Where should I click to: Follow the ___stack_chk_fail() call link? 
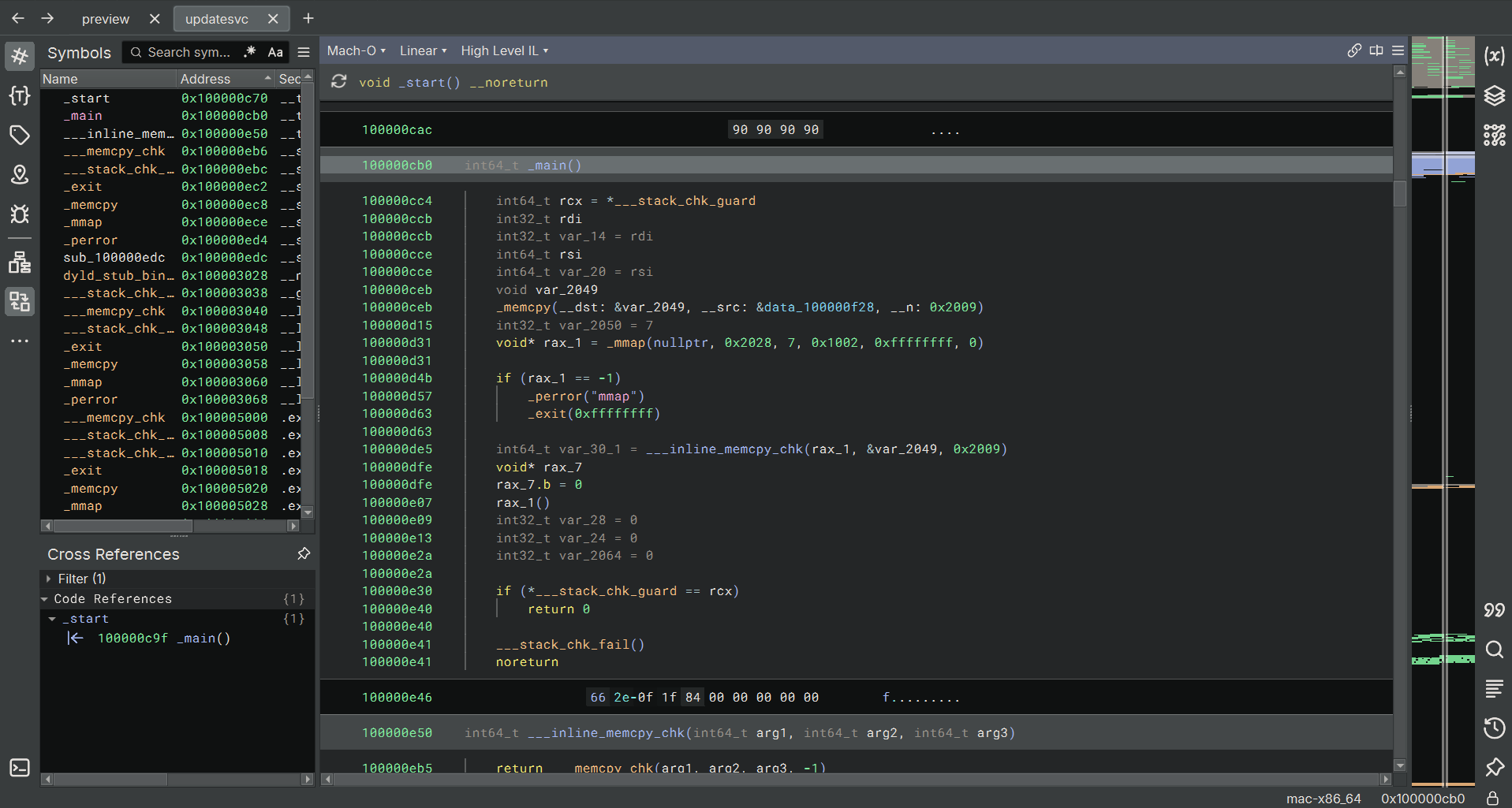[x=570, y=645]
